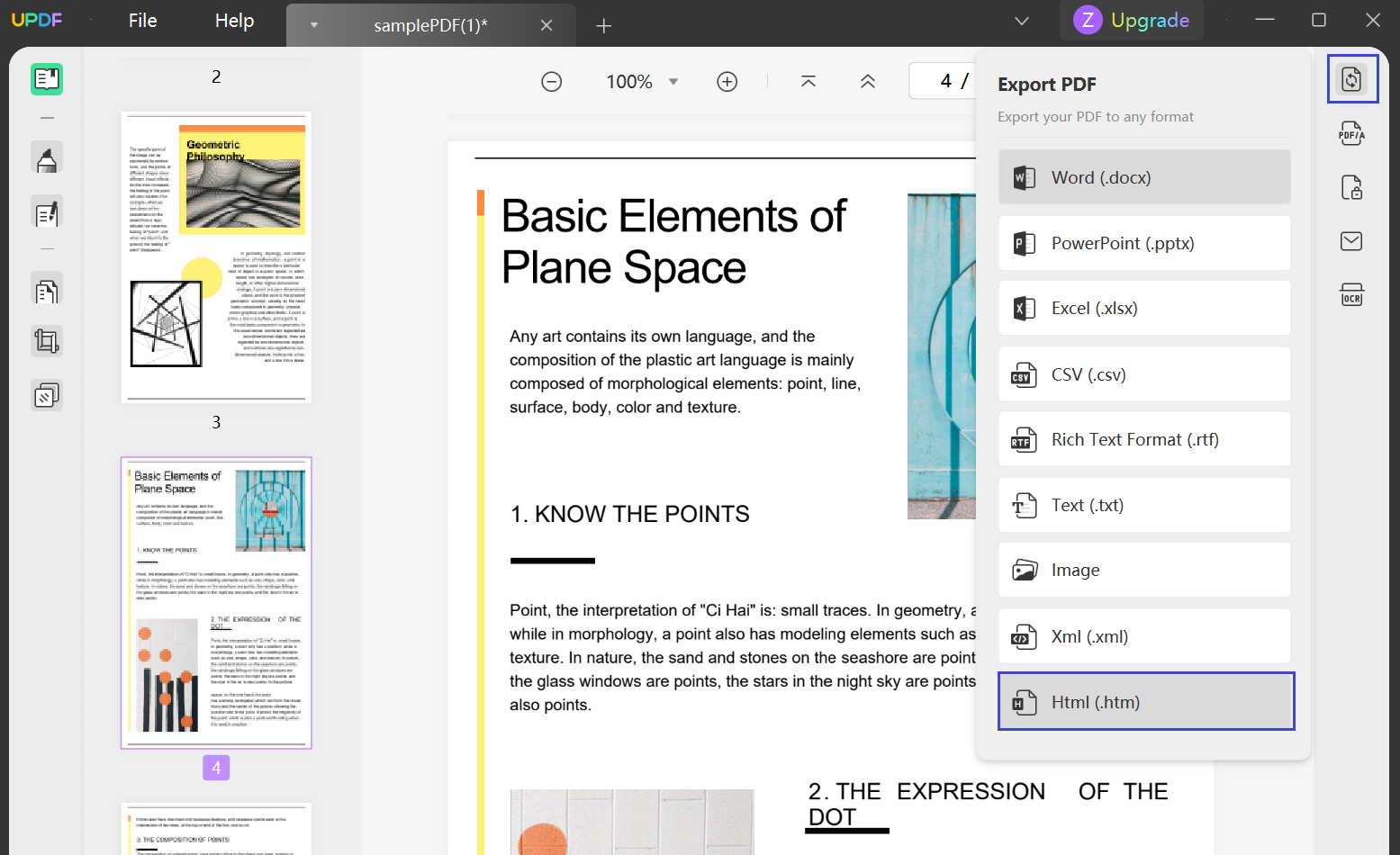Export to Rich Text Format (.rtf)

1144,439
